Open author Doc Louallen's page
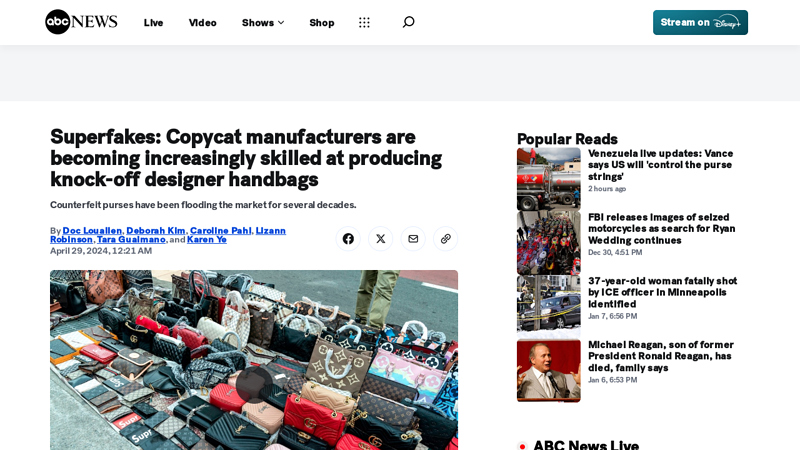Image resolution: width=800 pixels, height=450 pixels. click(x=92, y=231)
